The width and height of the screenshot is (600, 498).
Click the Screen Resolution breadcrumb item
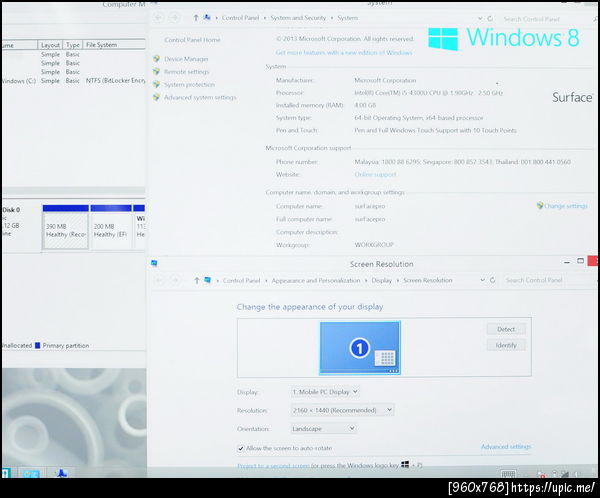click(427, 281)
